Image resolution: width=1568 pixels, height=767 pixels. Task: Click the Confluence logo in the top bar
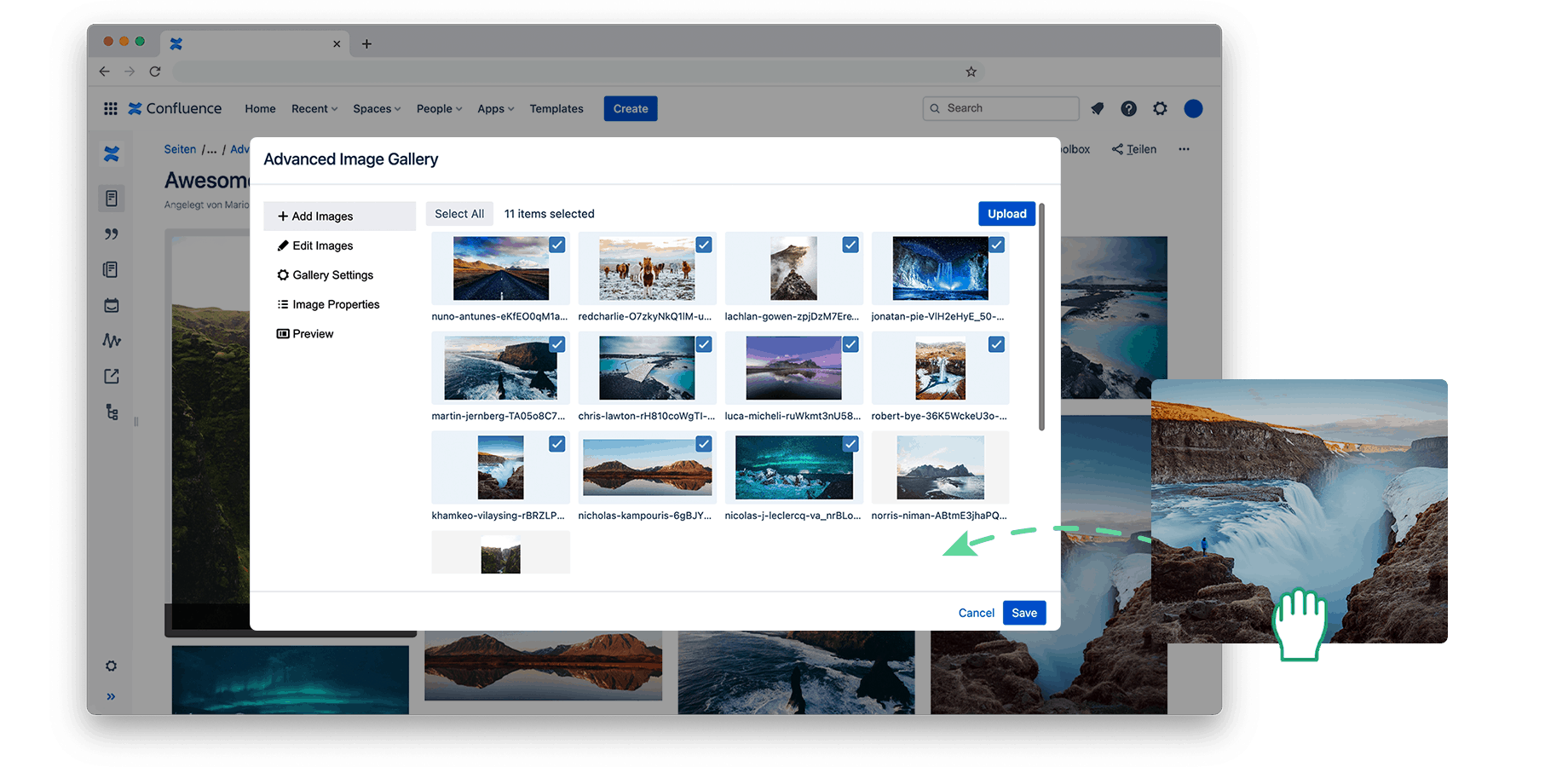pos(175,108)
